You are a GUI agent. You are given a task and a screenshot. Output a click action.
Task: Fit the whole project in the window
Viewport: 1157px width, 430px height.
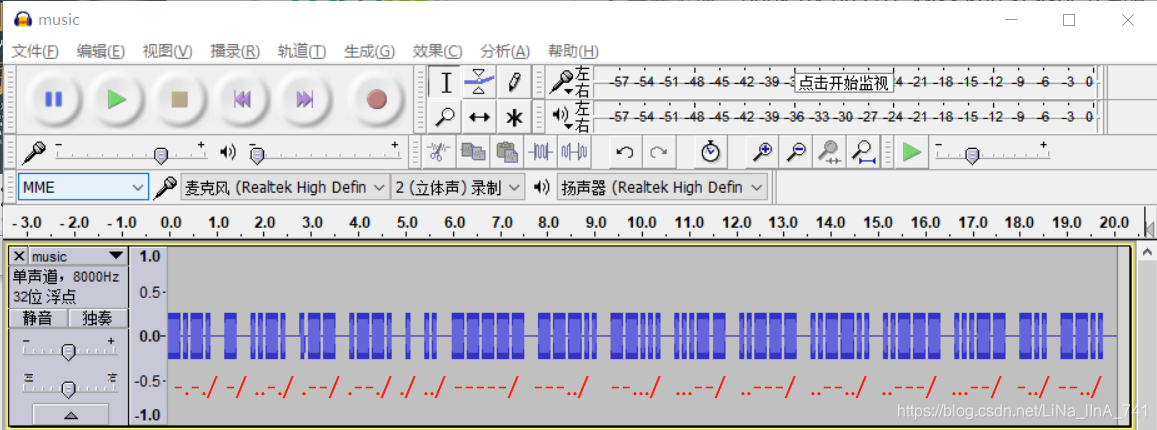click(863, 153)
